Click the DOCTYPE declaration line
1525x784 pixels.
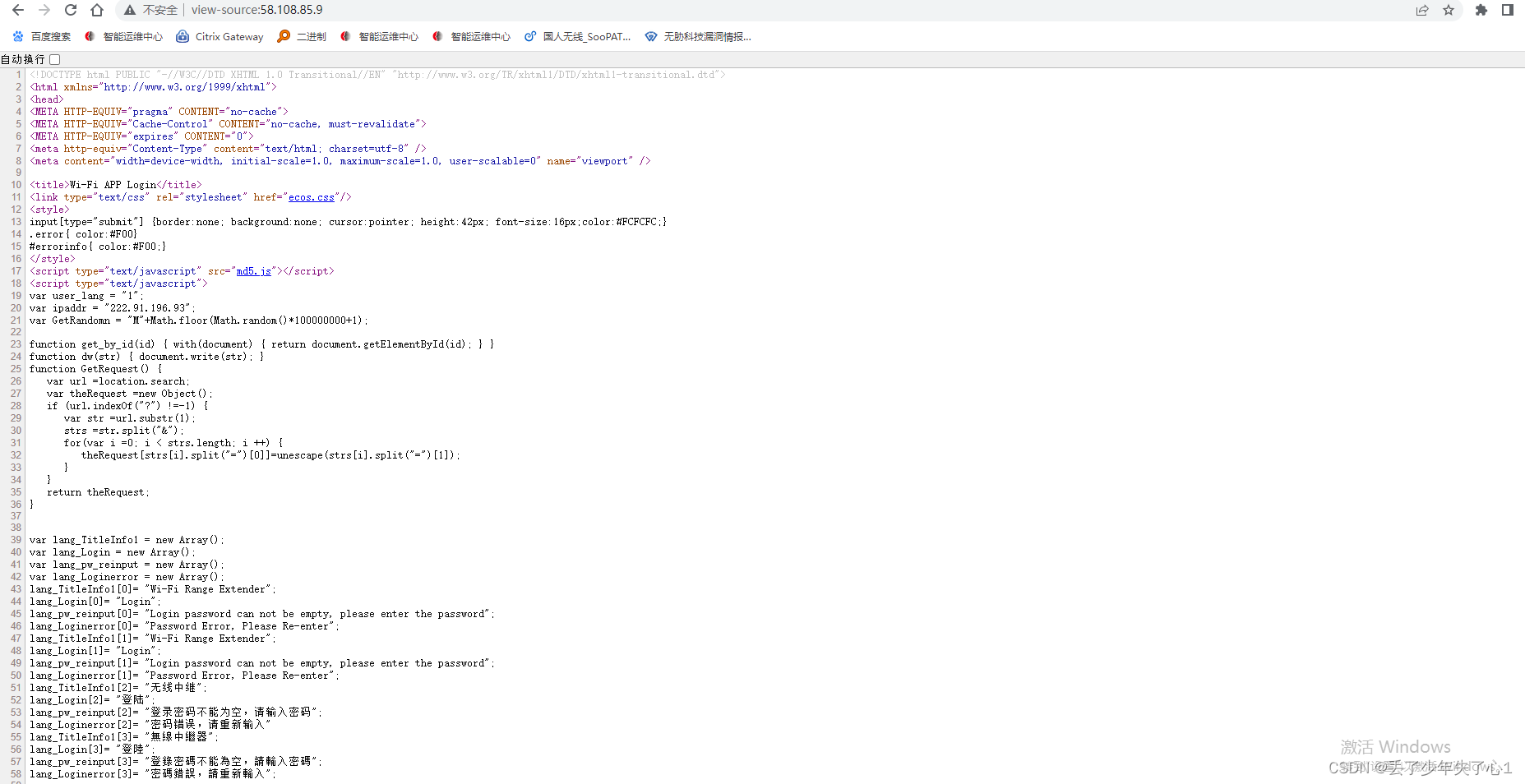click(x=377, y=75)
